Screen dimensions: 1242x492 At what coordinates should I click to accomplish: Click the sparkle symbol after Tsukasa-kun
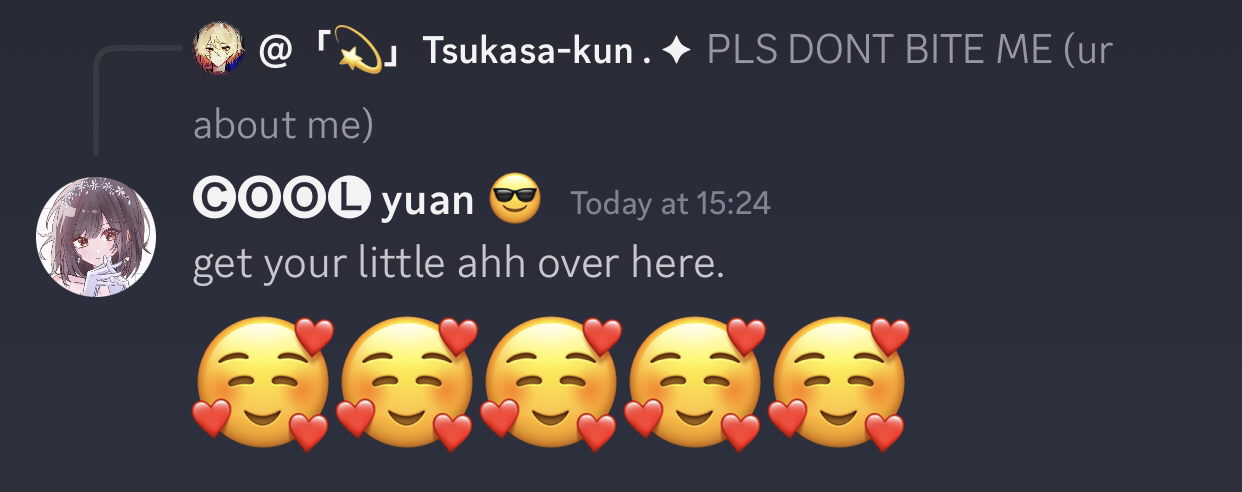pyautogui.click(x=675, y=51)
